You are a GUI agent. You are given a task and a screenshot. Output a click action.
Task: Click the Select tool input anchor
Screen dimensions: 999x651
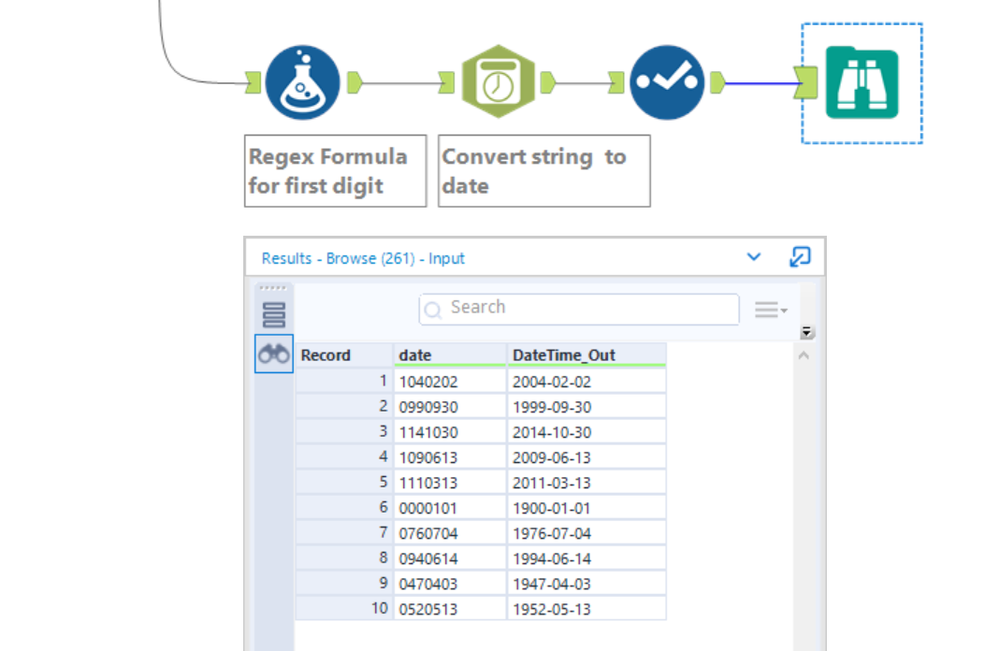coord(616,82)
